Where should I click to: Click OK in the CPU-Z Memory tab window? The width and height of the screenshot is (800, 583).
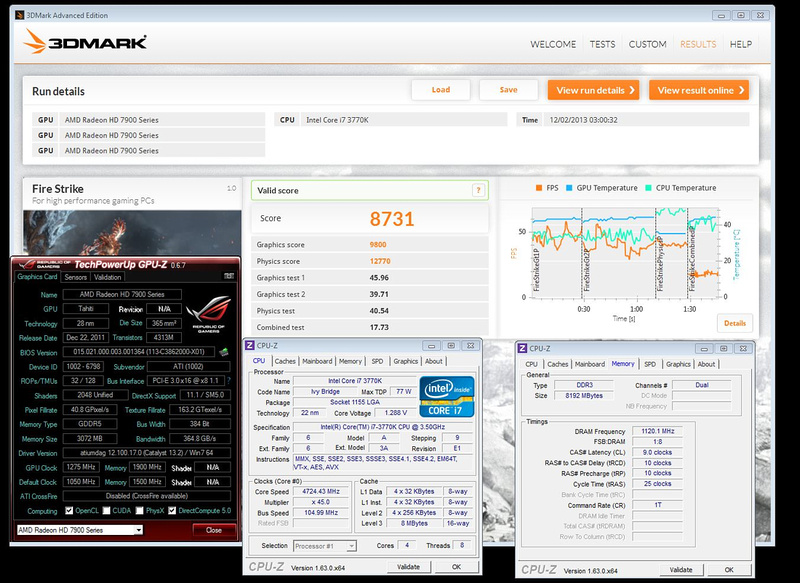729,570
